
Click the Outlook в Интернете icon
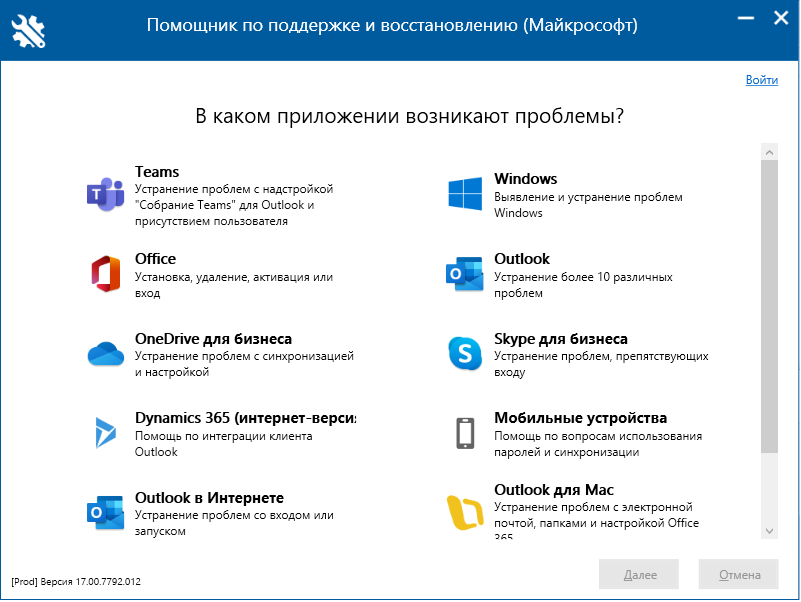[x=106, y=512]
